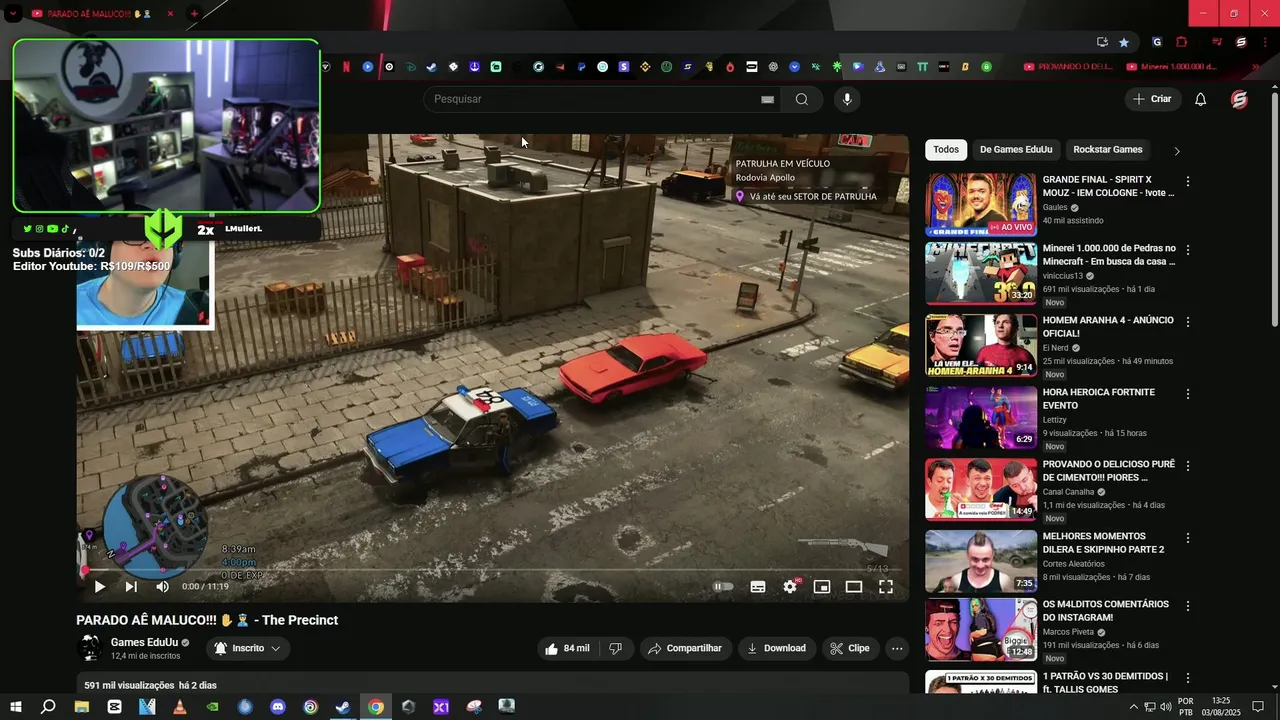Open options for HORA HEROICA video
Screen dimensions: 1280x720
pyautogui.click(x=1188, y=394)
